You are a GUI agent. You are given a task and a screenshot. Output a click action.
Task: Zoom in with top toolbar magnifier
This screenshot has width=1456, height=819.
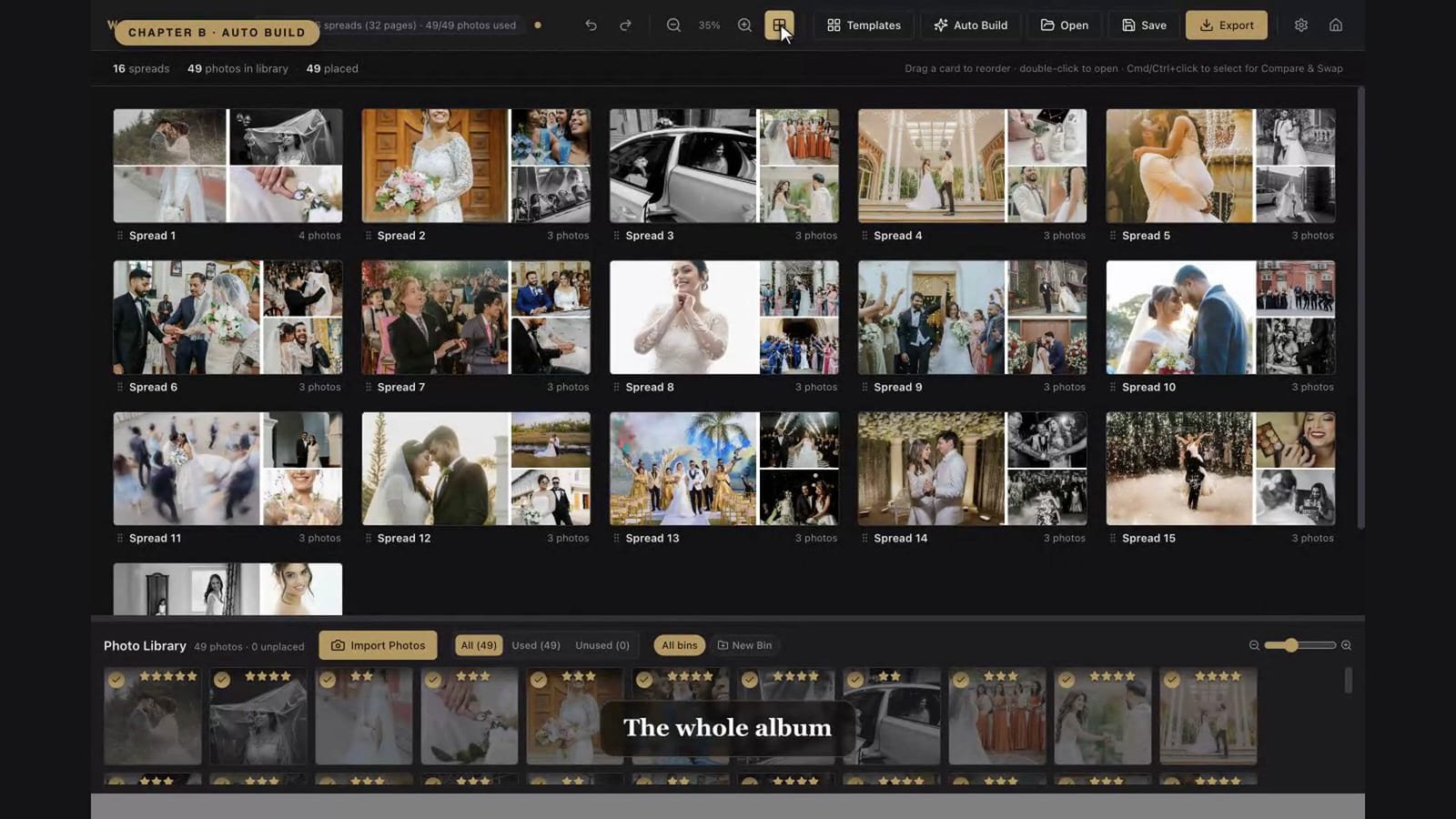coord(744,25)
